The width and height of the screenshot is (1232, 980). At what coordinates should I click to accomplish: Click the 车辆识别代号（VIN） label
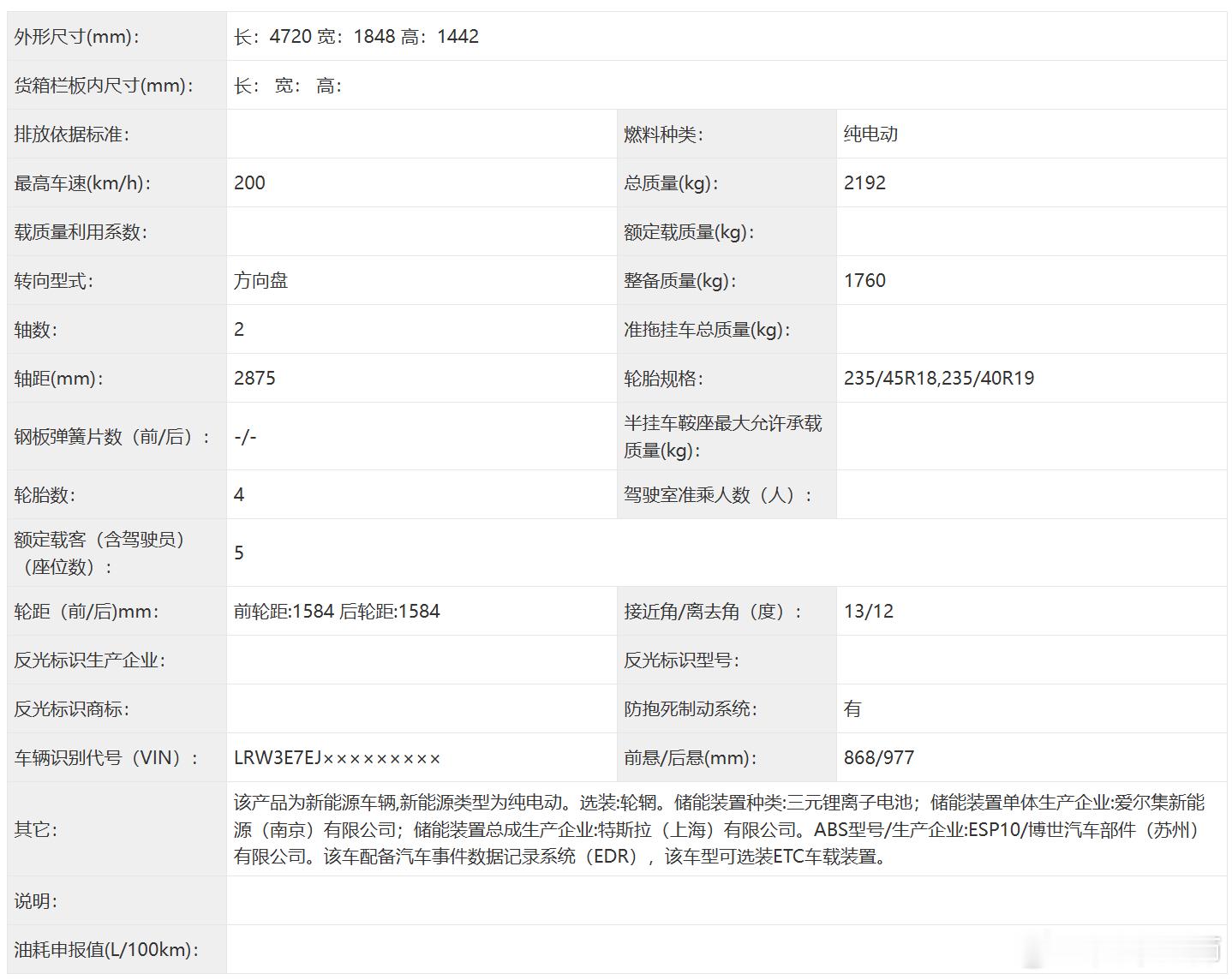[106, 758]
